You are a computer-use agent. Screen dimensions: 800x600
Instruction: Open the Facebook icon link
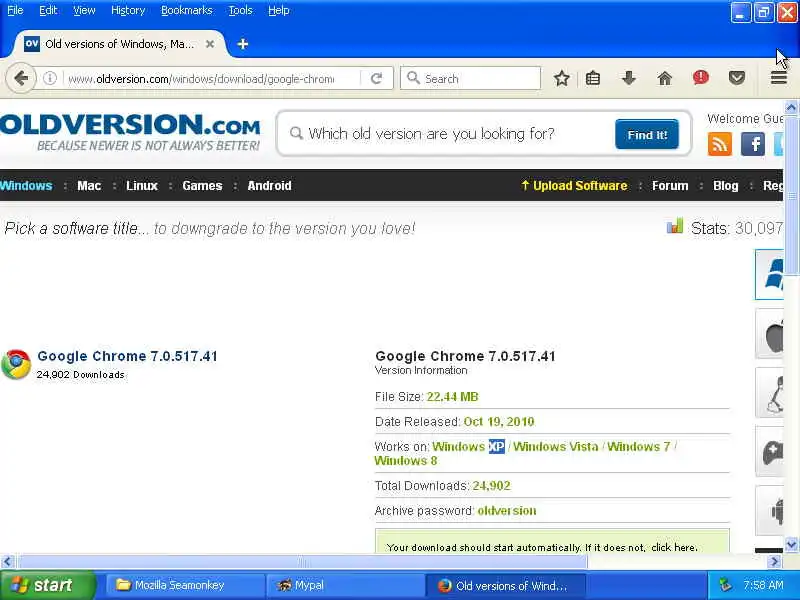click(x=753, y=144)
